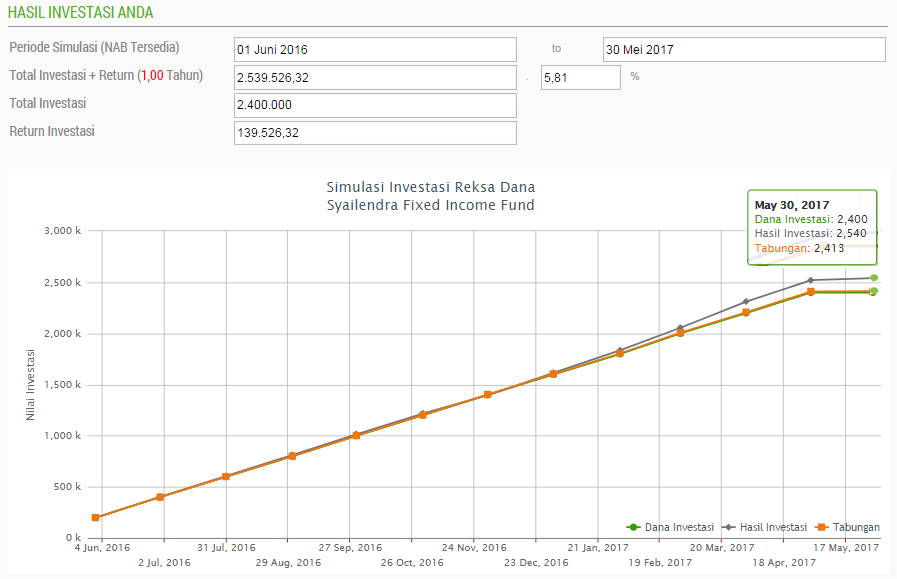Click the '31 Jul, 2016' x-axis label
This screenshot has width=897, height=579.
click(227, 548)
